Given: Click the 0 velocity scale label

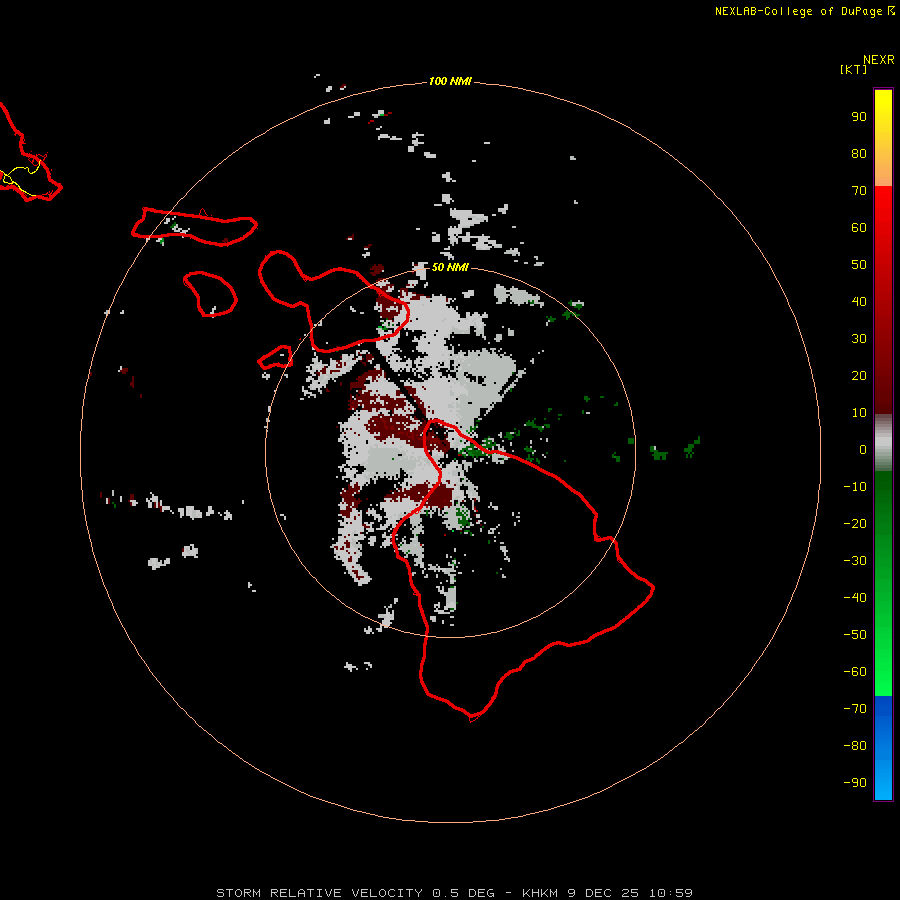Looking at the screenshot, I should [863, 450].
